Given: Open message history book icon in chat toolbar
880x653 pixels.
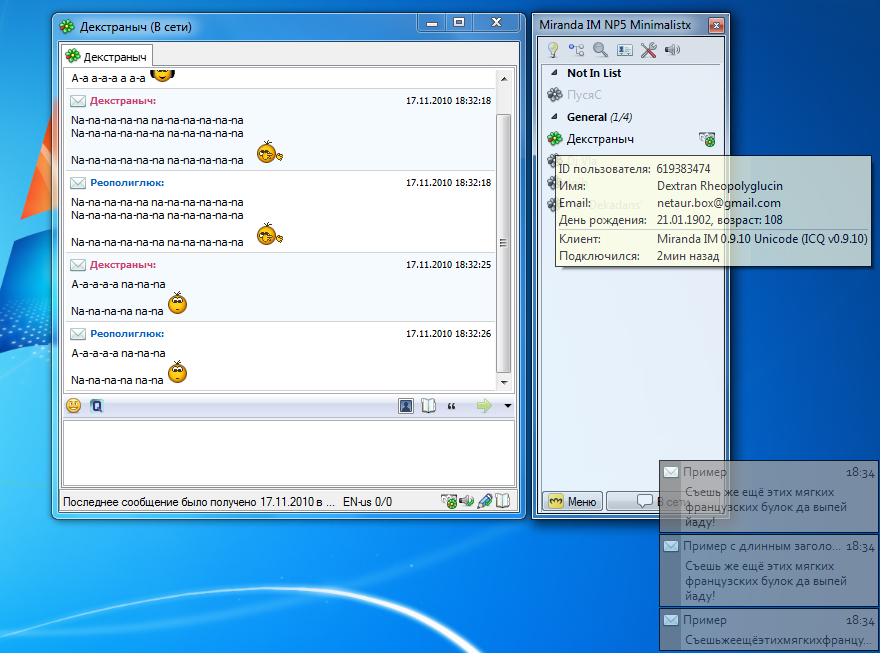Looking at the screenshot, I should [429, 406].
